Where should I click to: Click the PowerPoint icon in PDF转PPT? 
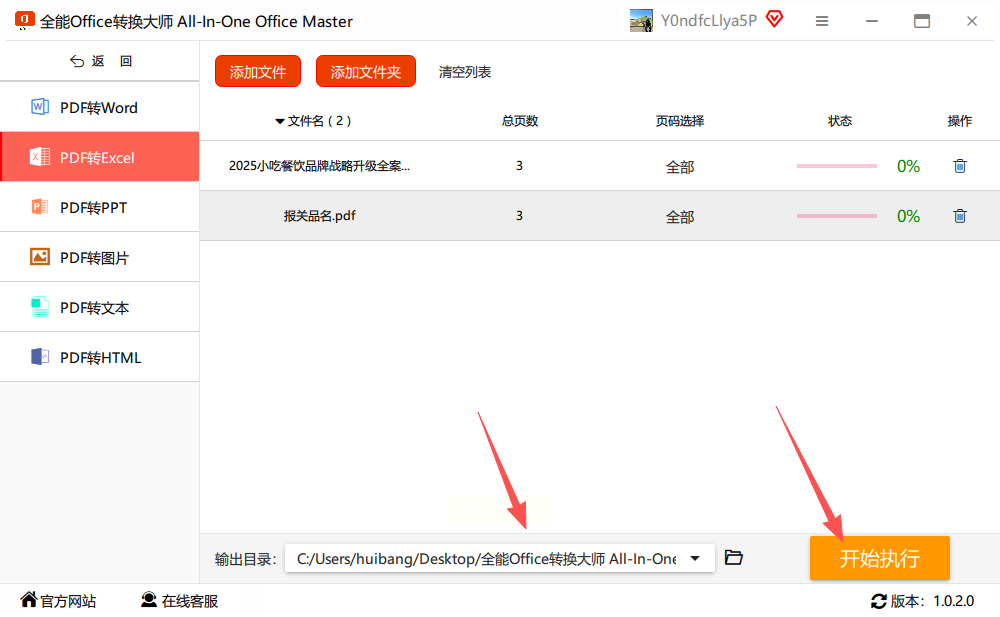[x=40, y=207]
